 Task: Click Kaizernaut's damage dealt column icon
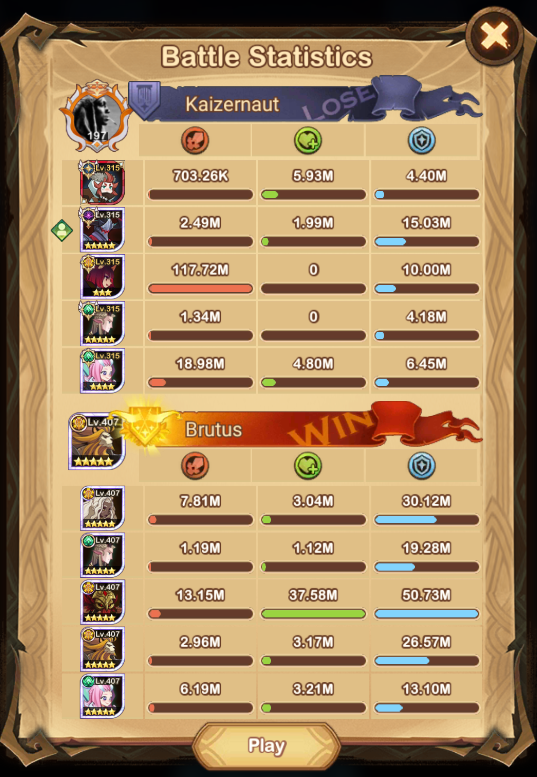pyautogui.click(x=195, y=140)
